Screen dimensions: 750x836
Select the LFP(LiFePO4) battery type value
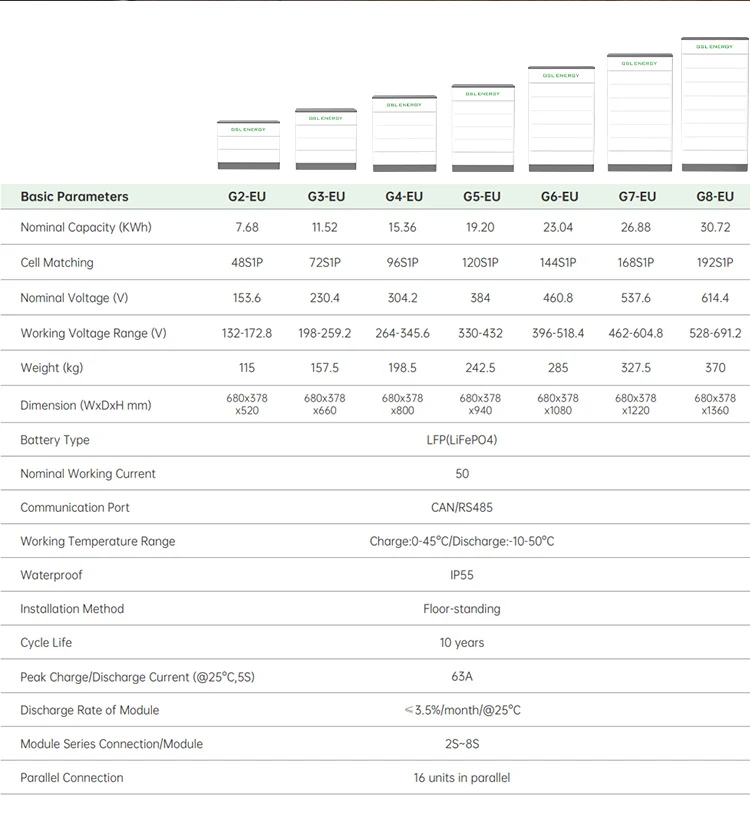point(461,440)
